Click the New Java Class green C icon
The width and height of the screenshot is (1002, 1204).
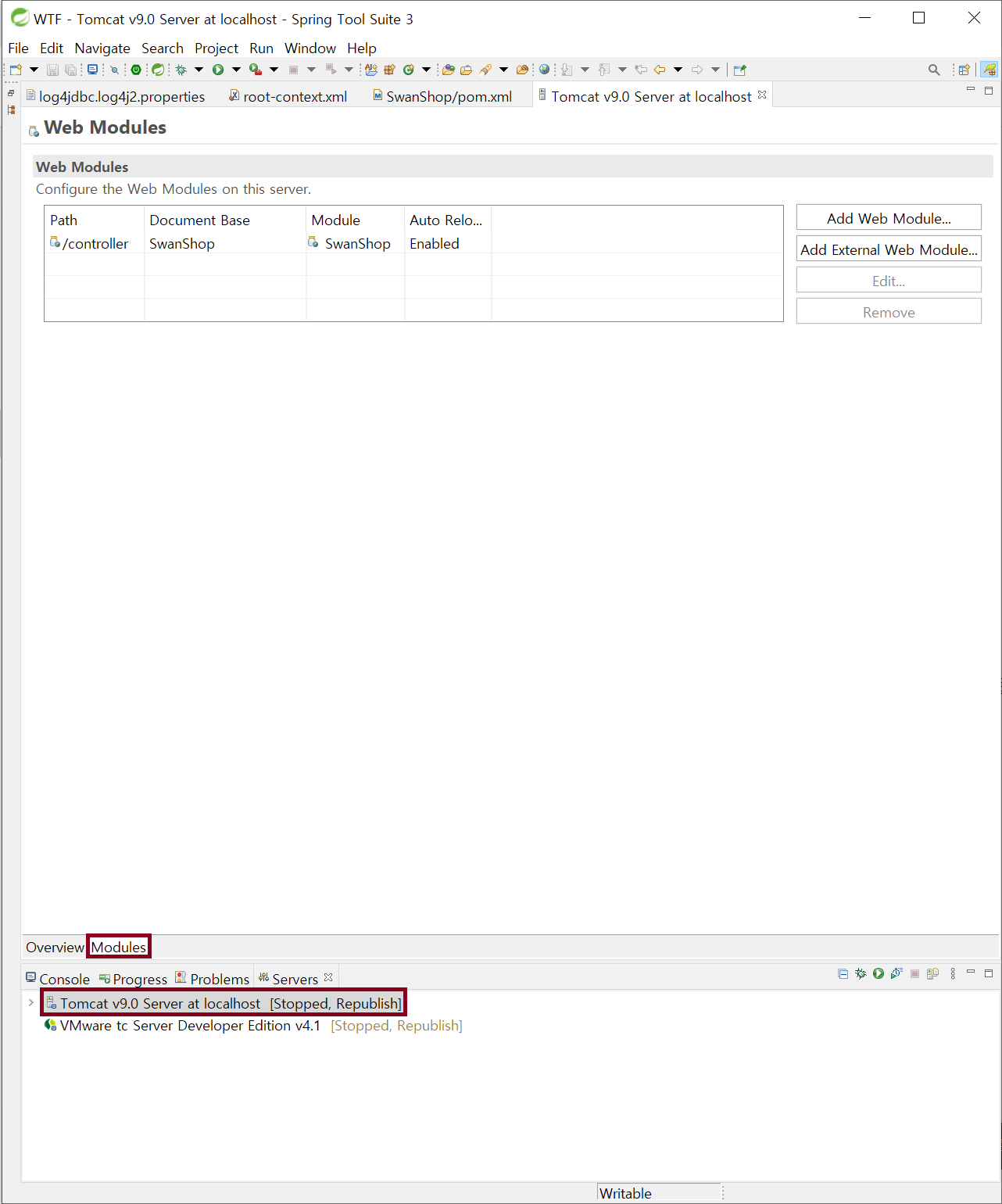coord(408,70)
